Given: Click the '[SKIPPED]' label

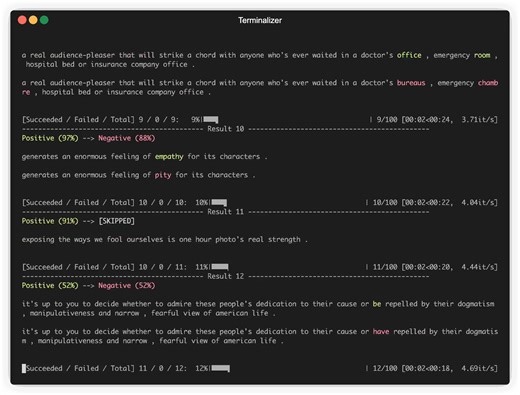Looking at the screenshot, I should click(117, 221).
